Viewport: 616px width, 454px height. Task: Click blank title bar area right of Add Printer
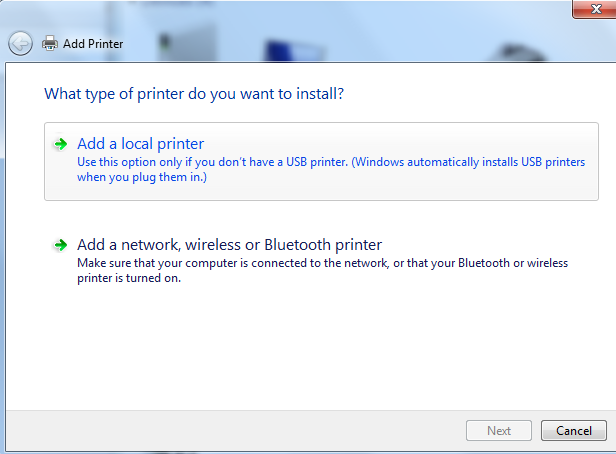[x=350, y=44]
